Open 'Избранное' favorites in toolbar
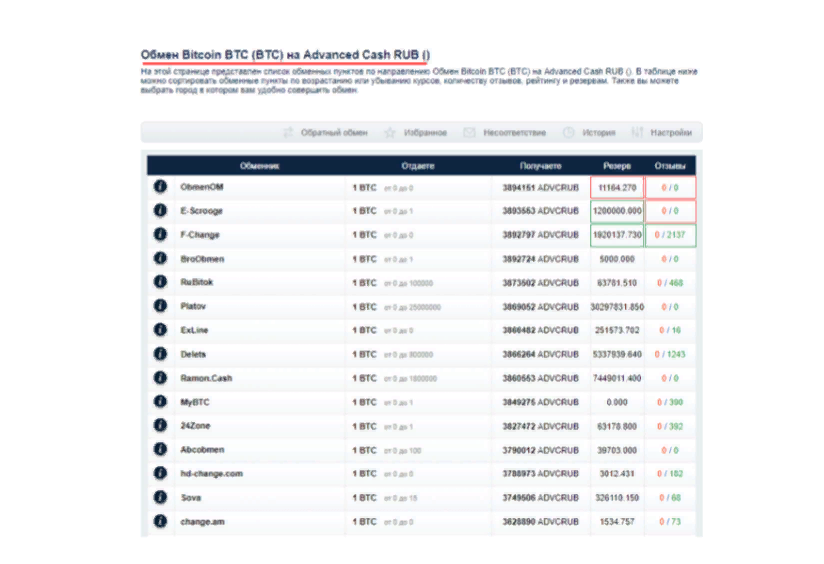Viewport: 824px width, 564px height. pos(416,132)
